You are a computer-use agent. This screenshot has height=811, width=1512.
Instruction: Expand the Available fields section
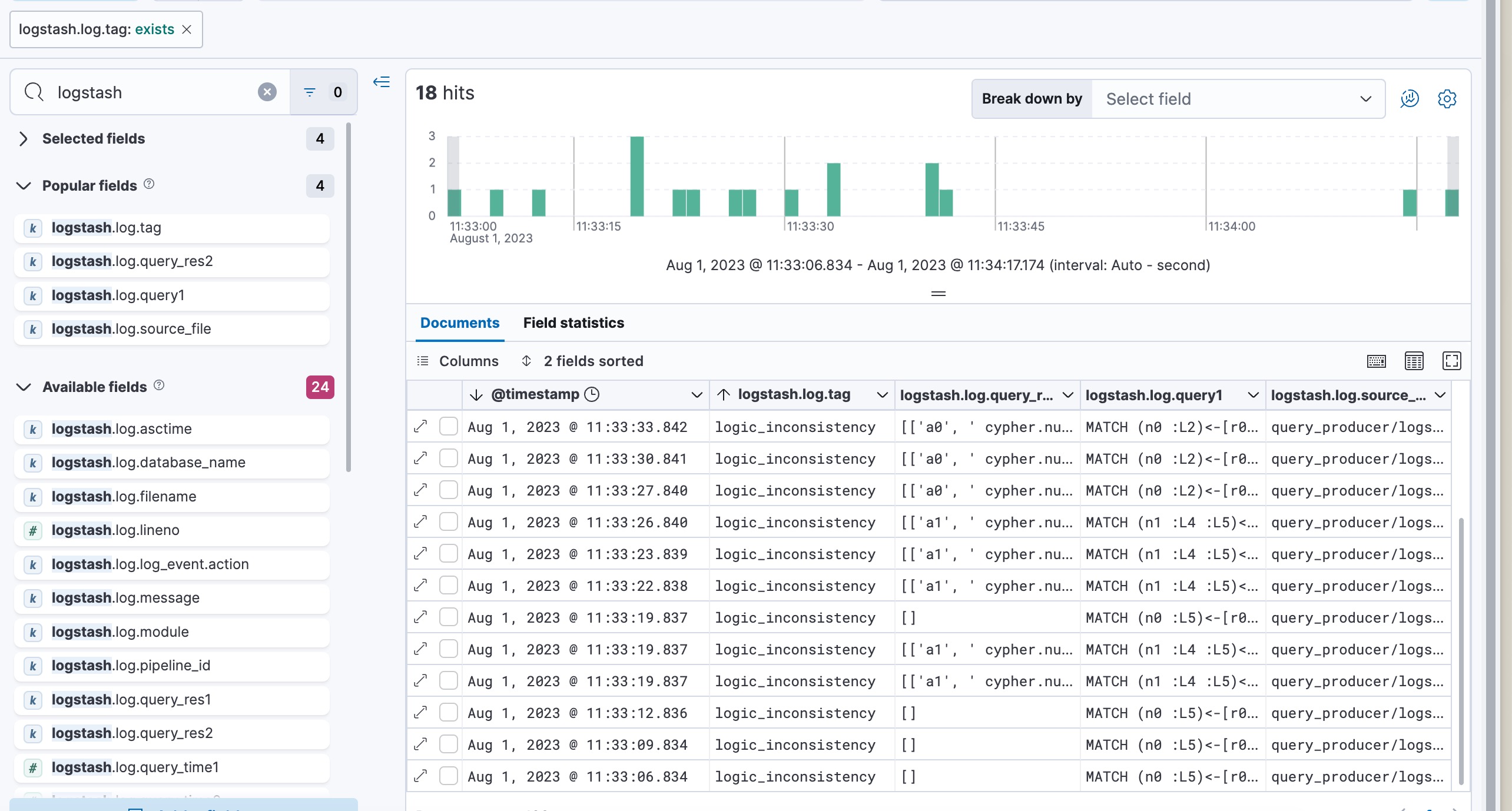point(23,386)
